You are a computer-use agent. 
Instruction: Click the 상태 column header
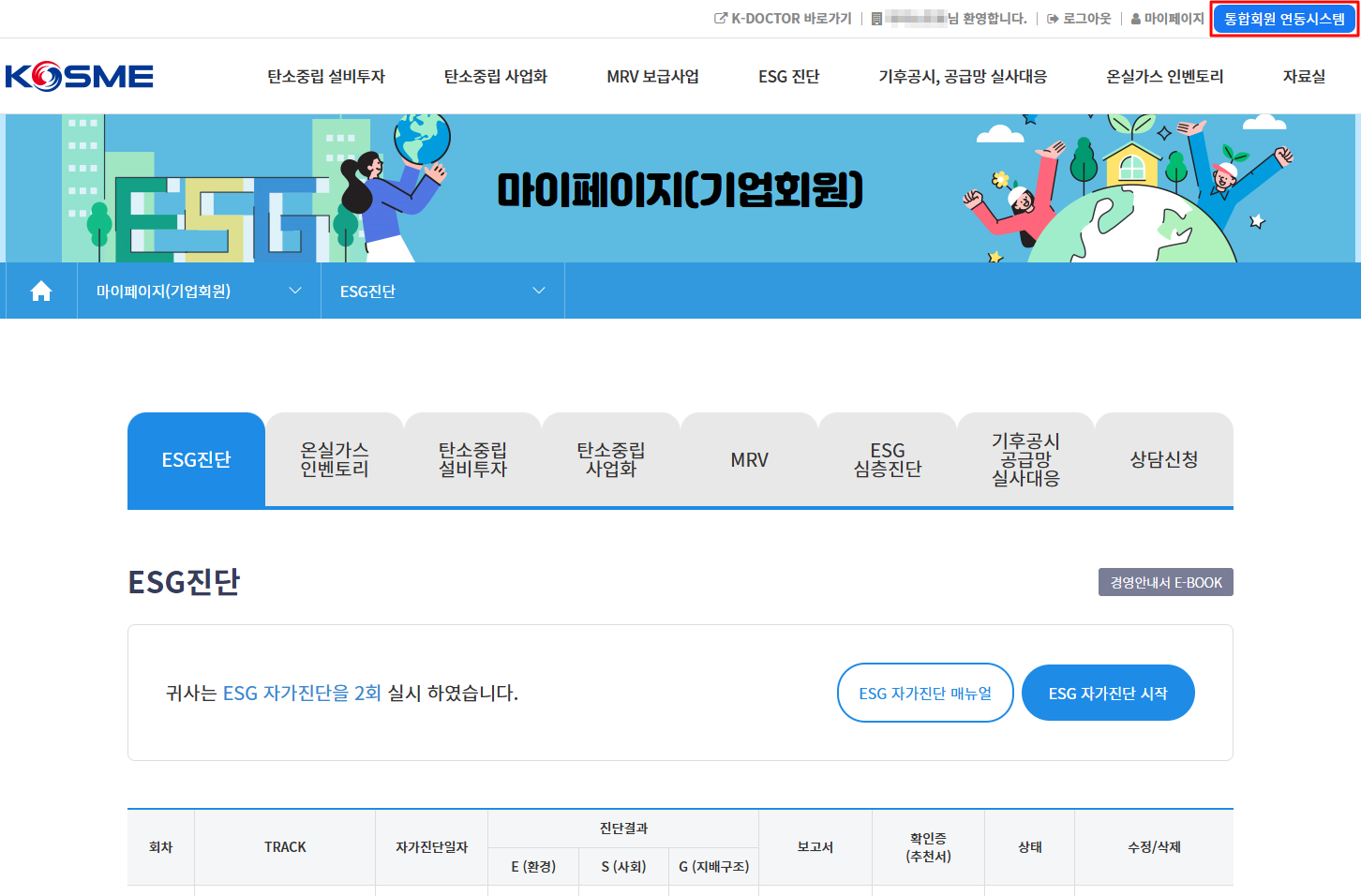(1030, 847)
